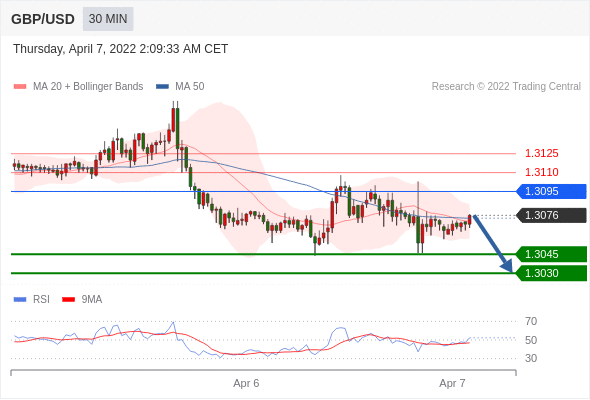
Task: Click the 1.3125 resistance label
Action: [x=541, y=154]
